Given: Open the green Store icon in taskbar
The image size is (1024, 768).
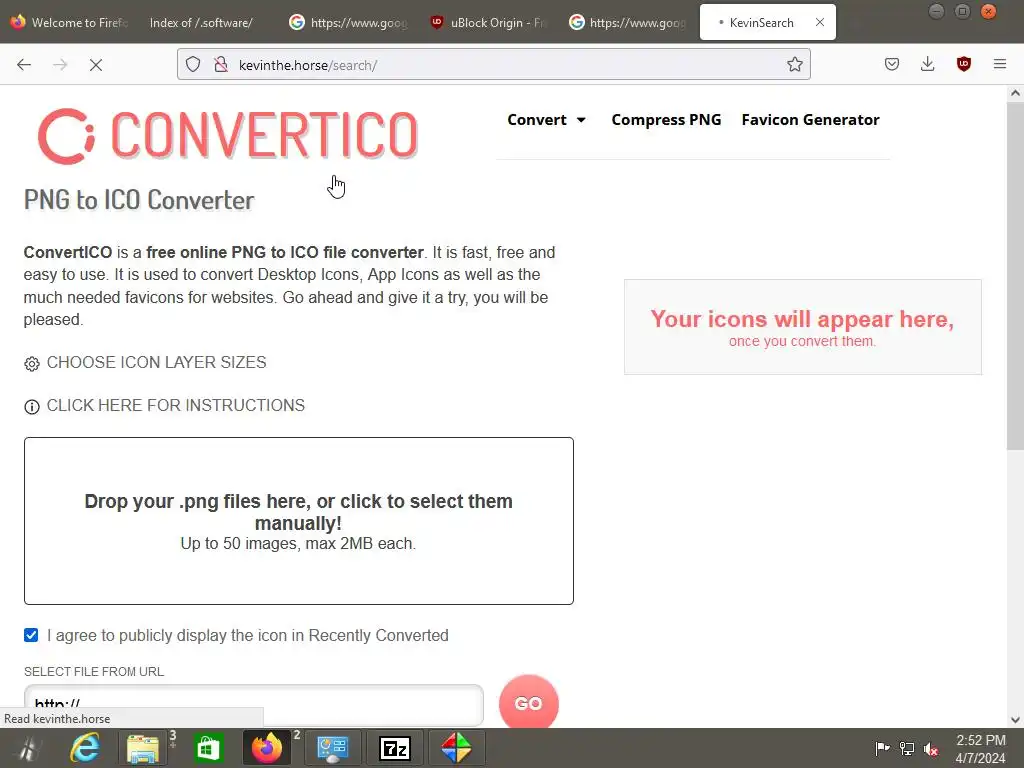Looking at the screenshot, I should (x=208, y=748).
